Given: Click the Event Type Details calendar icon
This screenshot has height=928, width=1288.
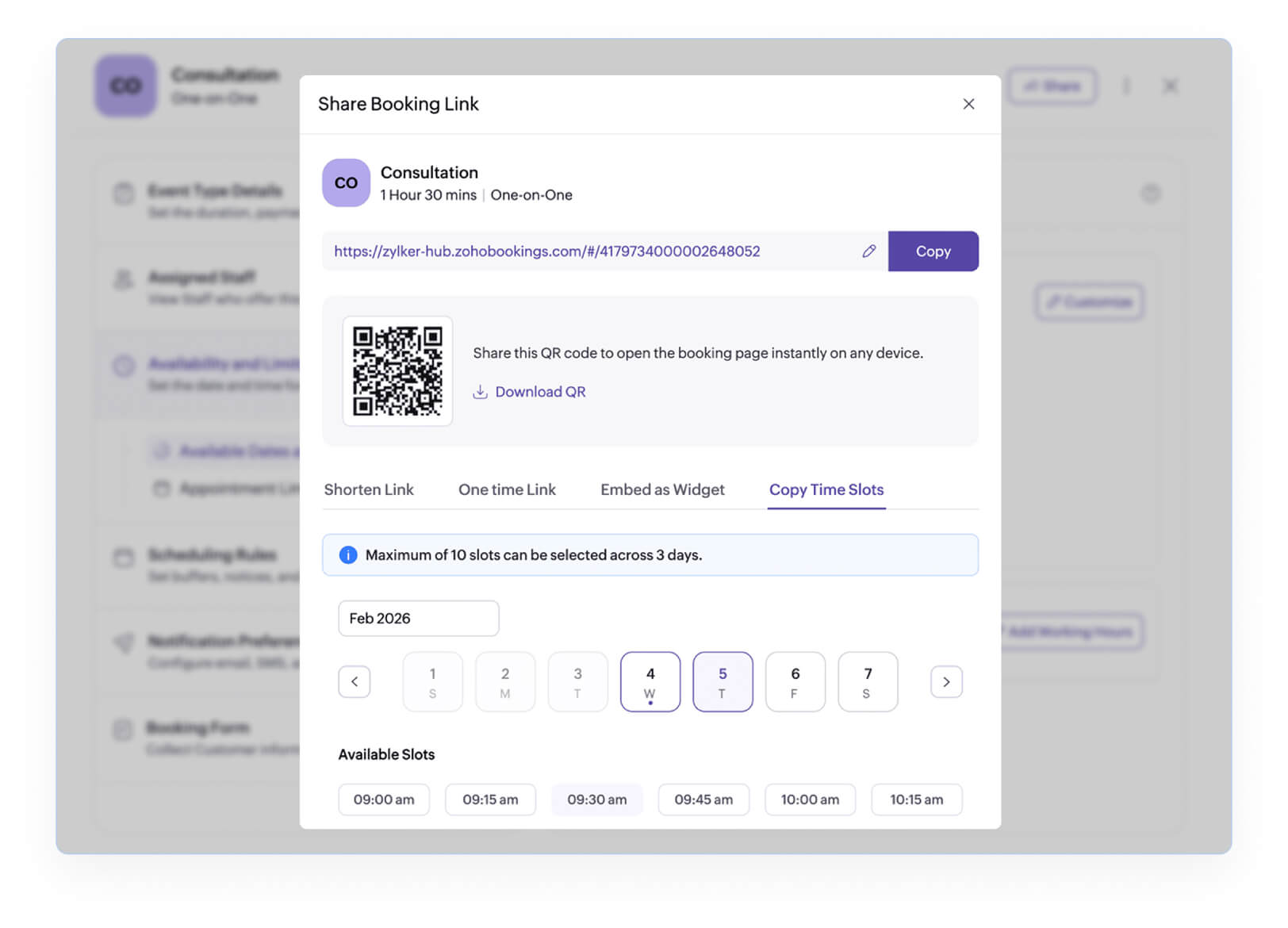Looking at the screenshot, I should click(x=123, y=193).
